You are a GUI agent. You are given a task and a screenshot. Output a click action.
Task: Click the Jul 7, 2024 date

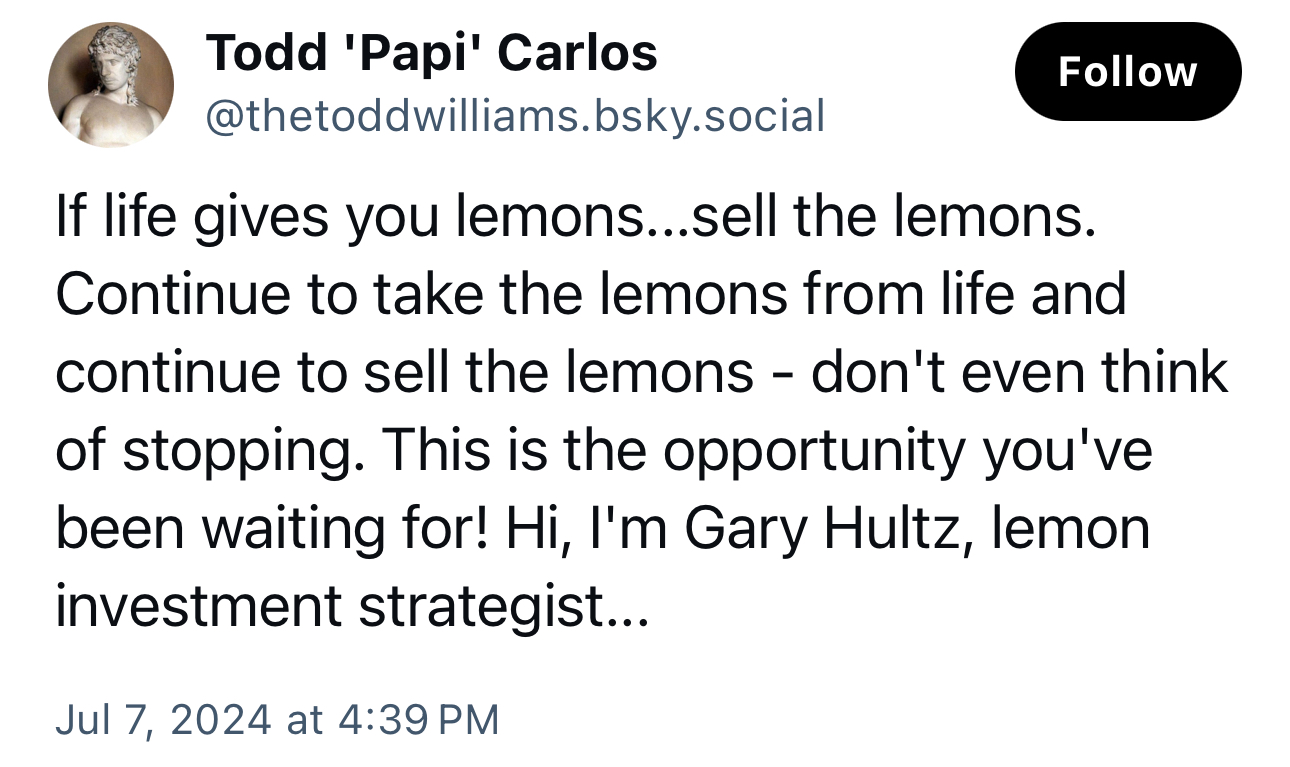tap(162, 719)
